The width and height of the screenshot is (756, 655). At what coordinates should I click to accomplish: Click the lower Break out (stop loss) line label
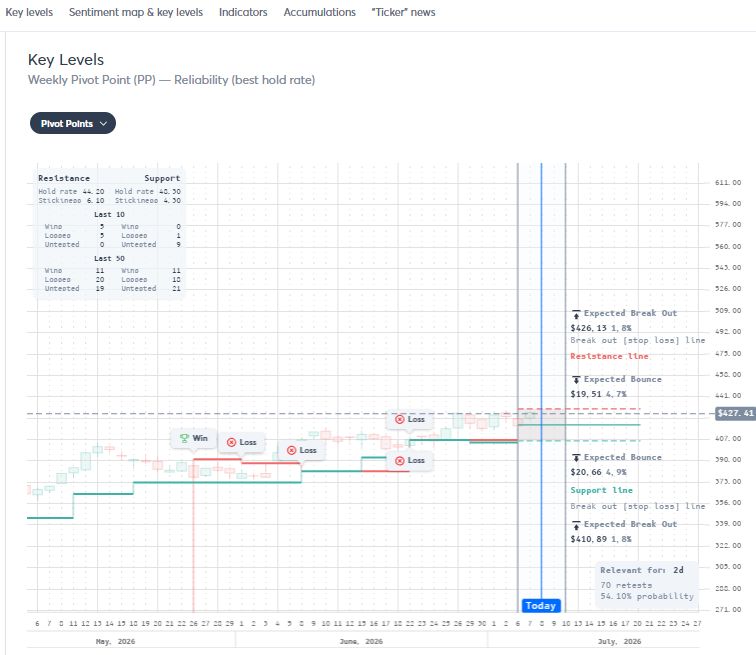click(x=638, y=507)
